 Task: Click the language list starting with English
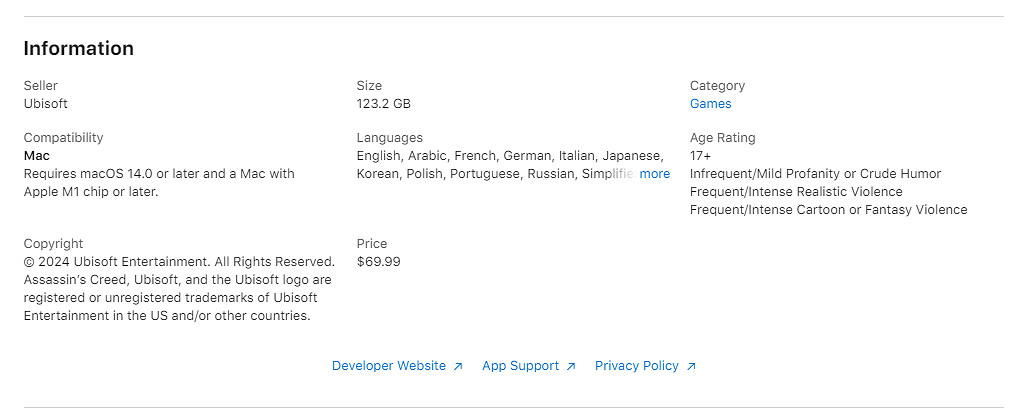[x=509, y=156]
